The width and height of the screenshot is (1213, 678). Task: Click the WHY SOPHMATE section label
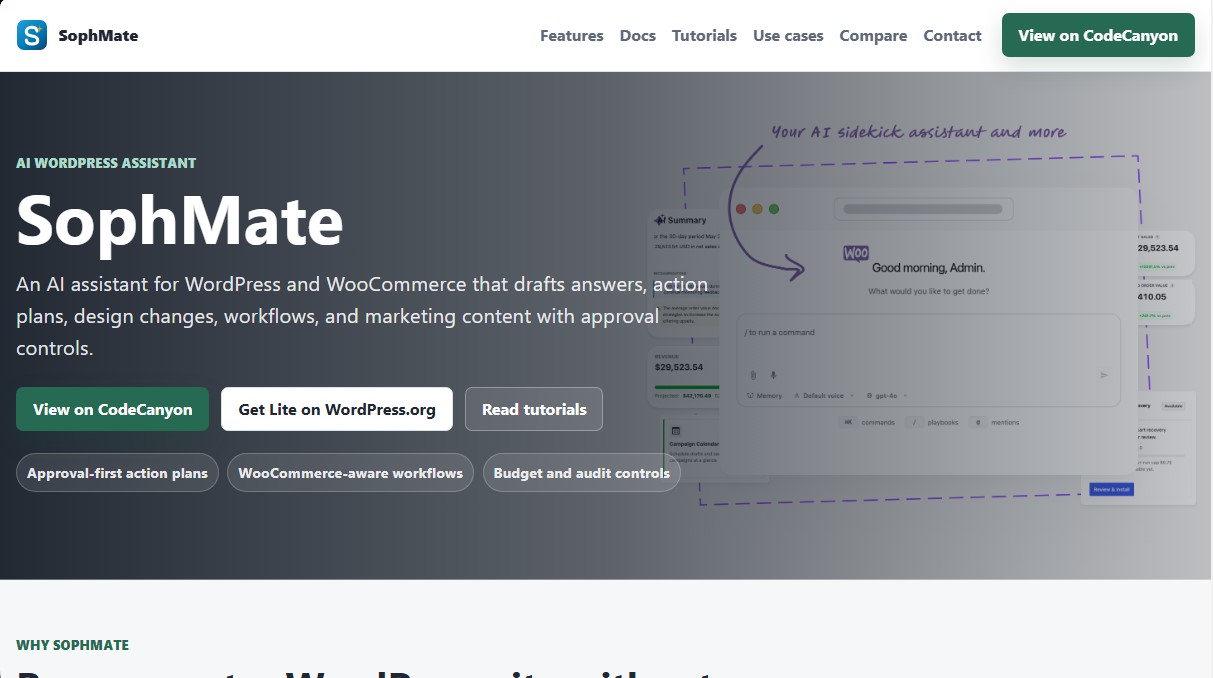[x=72, y=645]
